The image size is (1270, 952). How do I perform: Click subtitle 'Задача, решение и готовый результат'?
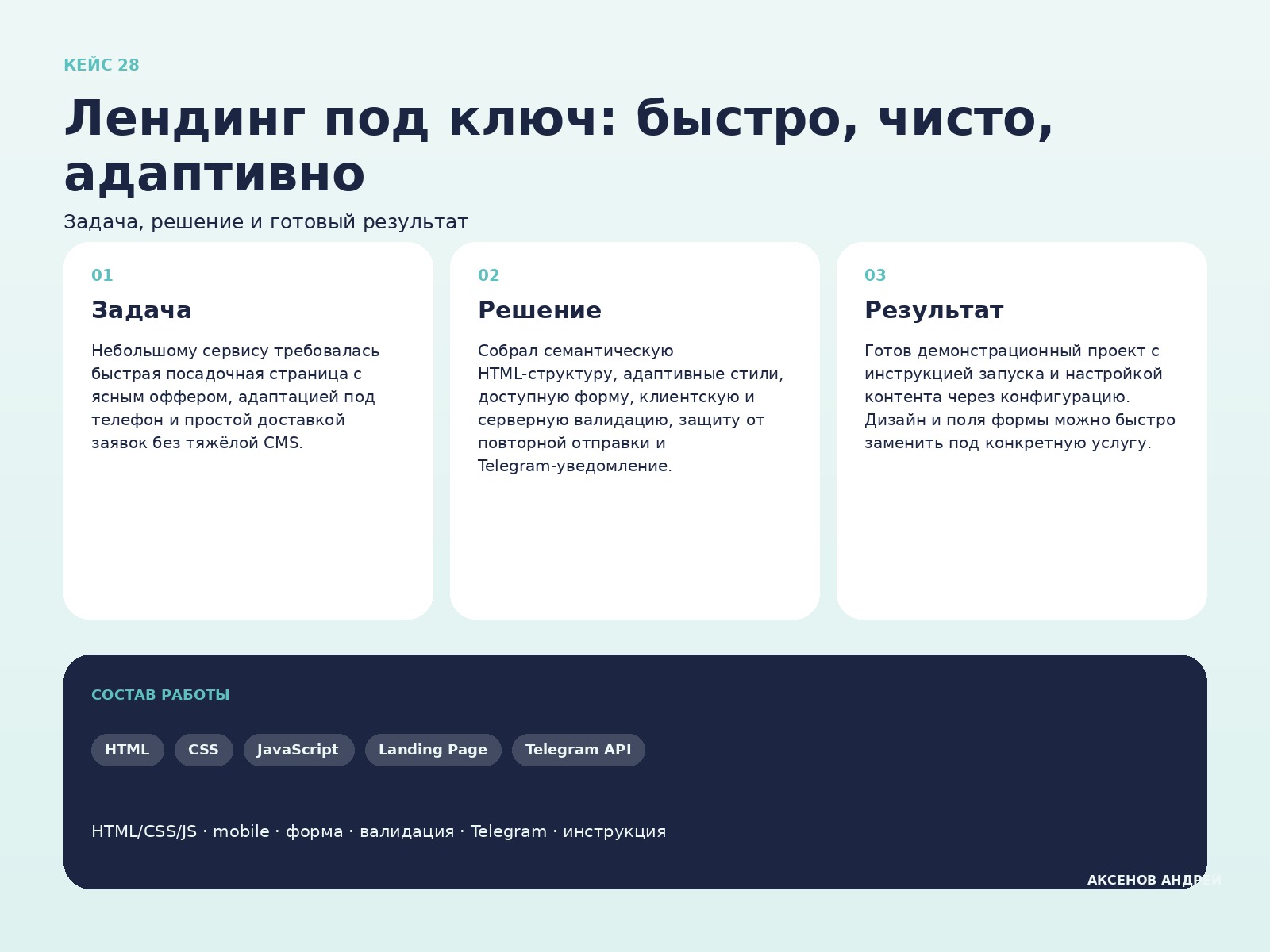pyautogui.click(x=266, y=222)
